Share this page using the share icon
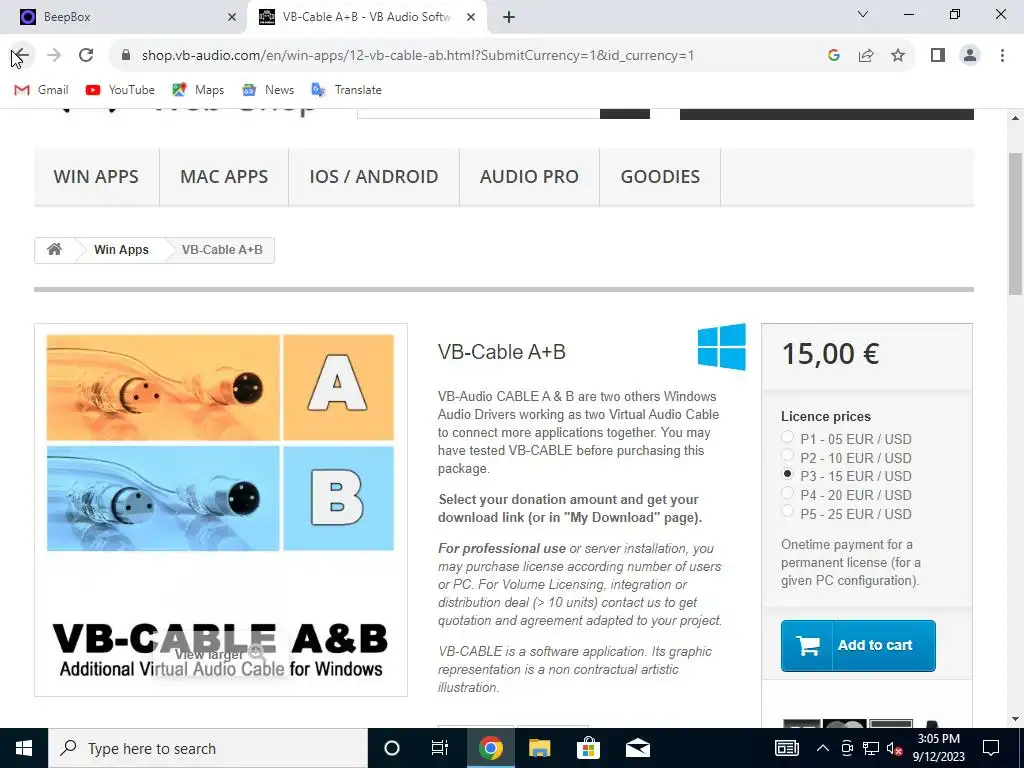 pyautogui.click(x=866, y=56)
